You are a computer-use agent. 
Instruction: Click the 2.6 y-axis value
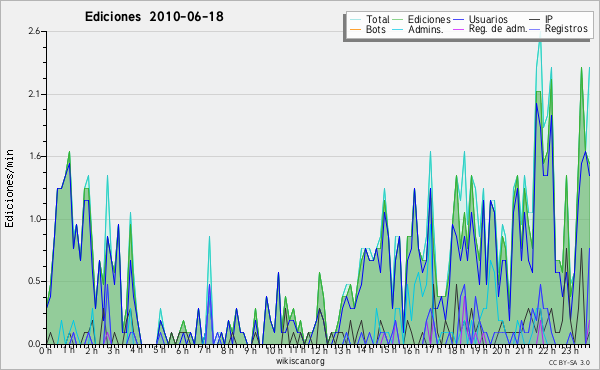(x=34, y=31)
